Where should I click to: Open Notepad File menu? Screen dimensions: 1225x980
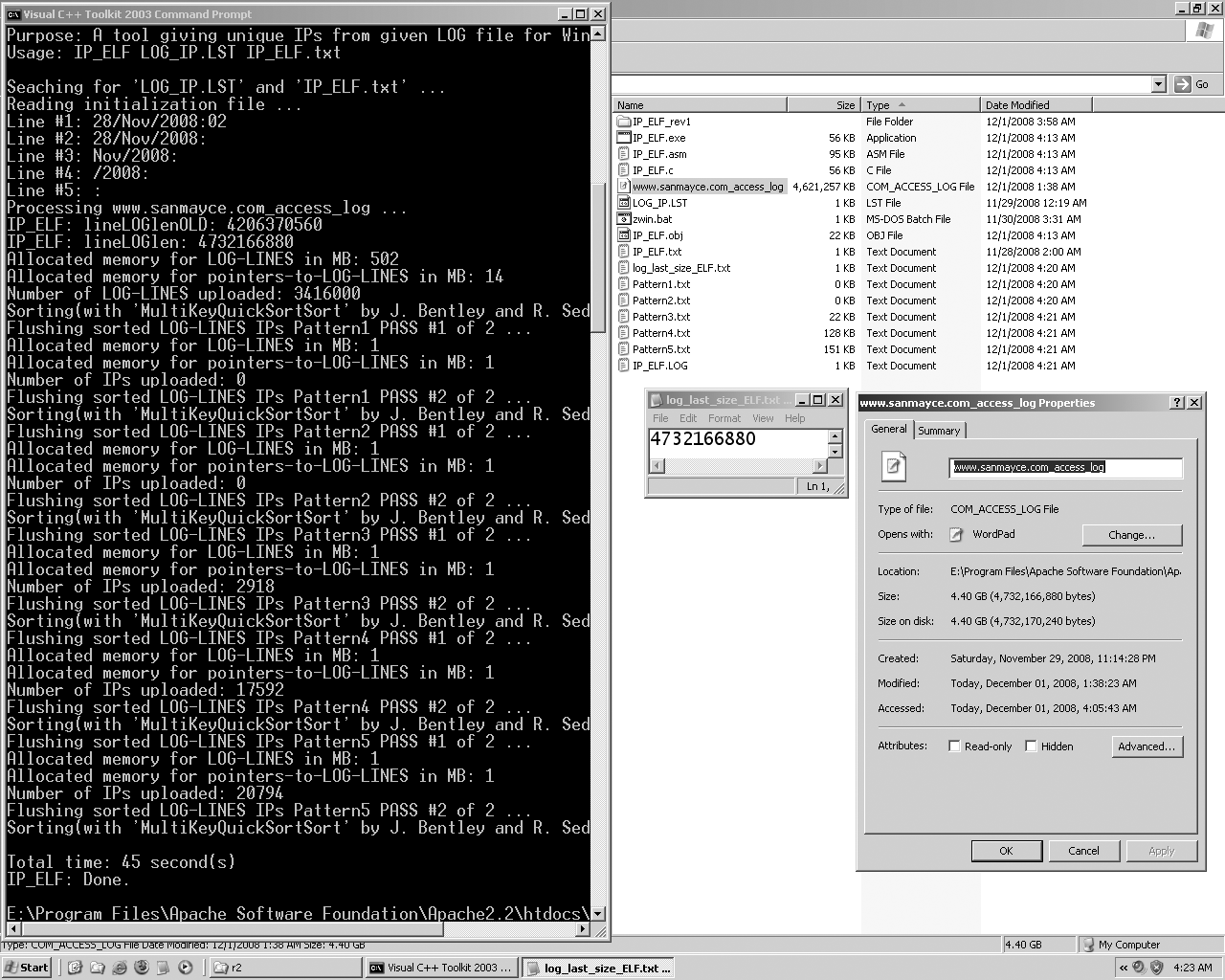pos(660,418)
